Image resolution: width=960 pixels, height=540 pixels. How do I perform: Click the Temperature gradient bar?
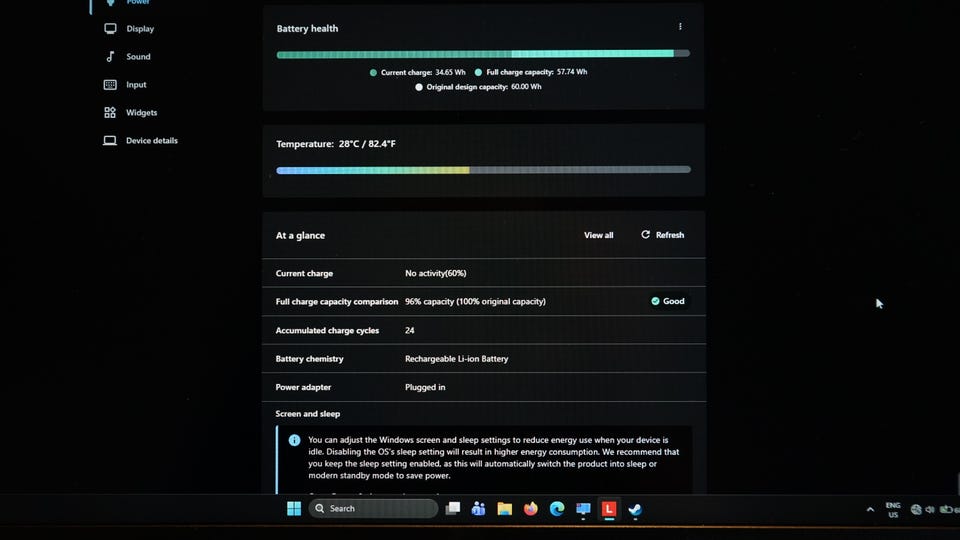[483, 170]
